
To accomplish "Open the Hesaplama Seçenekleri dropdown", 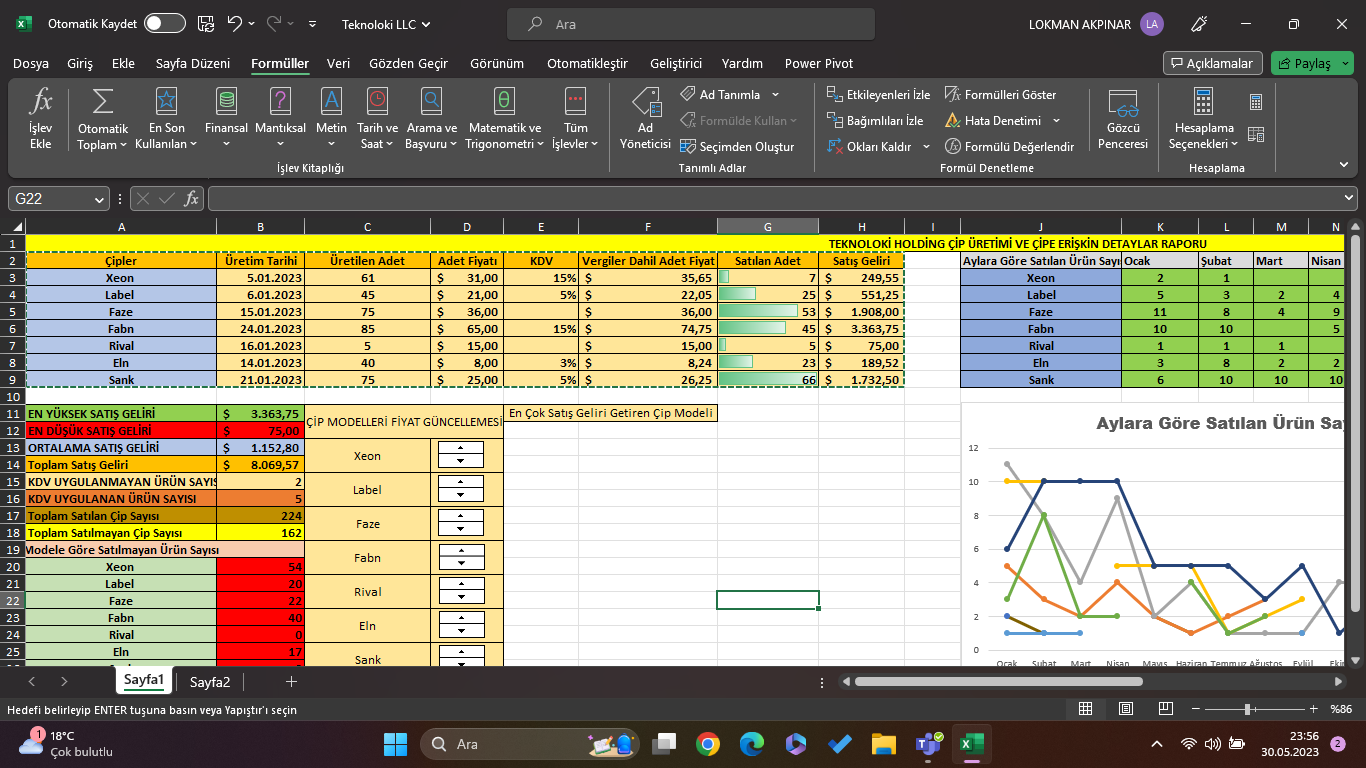I will [x=1204, y=118].
